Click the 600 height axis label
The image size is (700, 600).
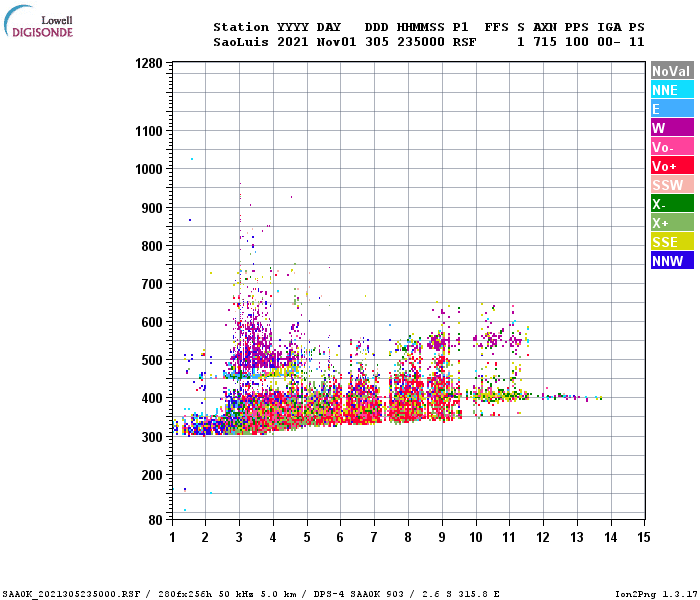click(x=152, y=322)
